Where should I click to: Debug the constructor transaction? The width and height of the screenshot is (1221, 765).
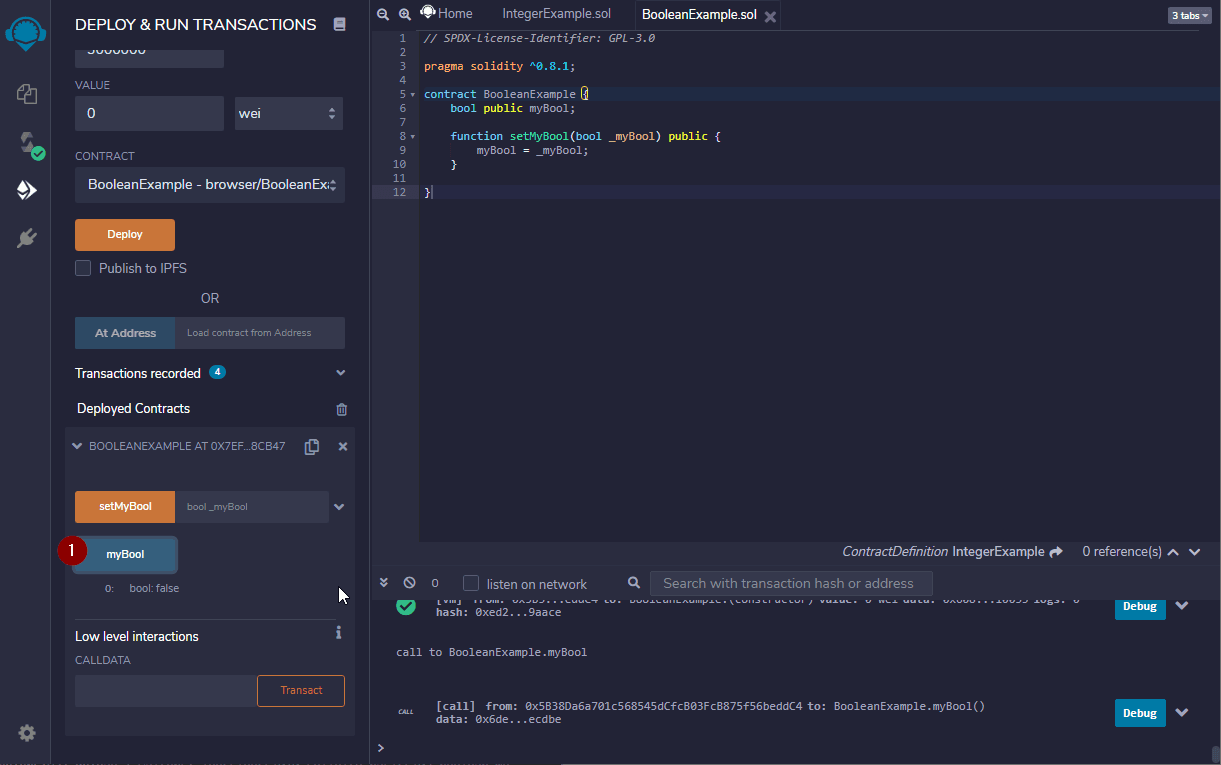(1140, 606)
